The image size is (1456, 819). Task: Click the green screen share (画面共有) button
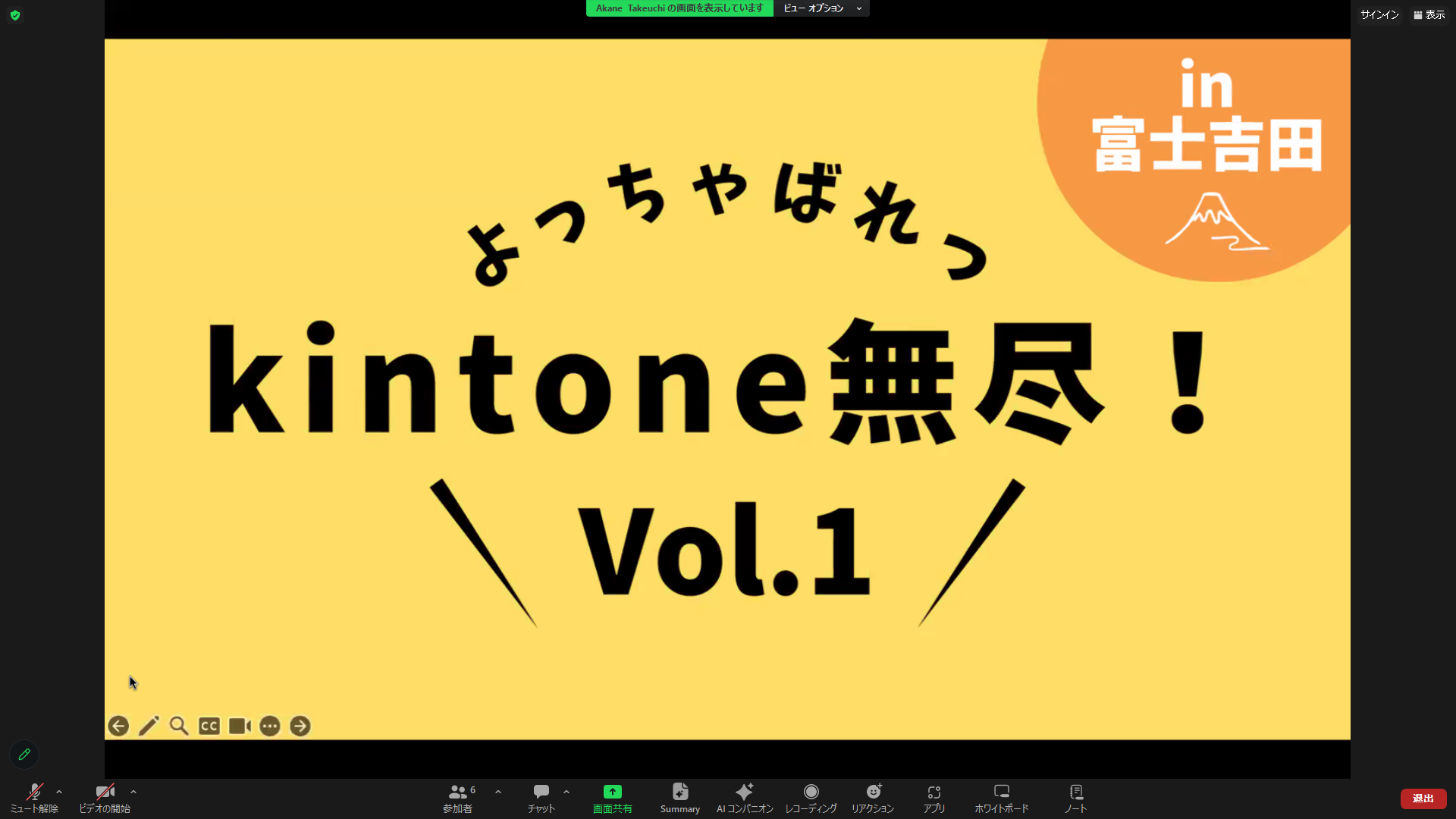click(613, 799)
